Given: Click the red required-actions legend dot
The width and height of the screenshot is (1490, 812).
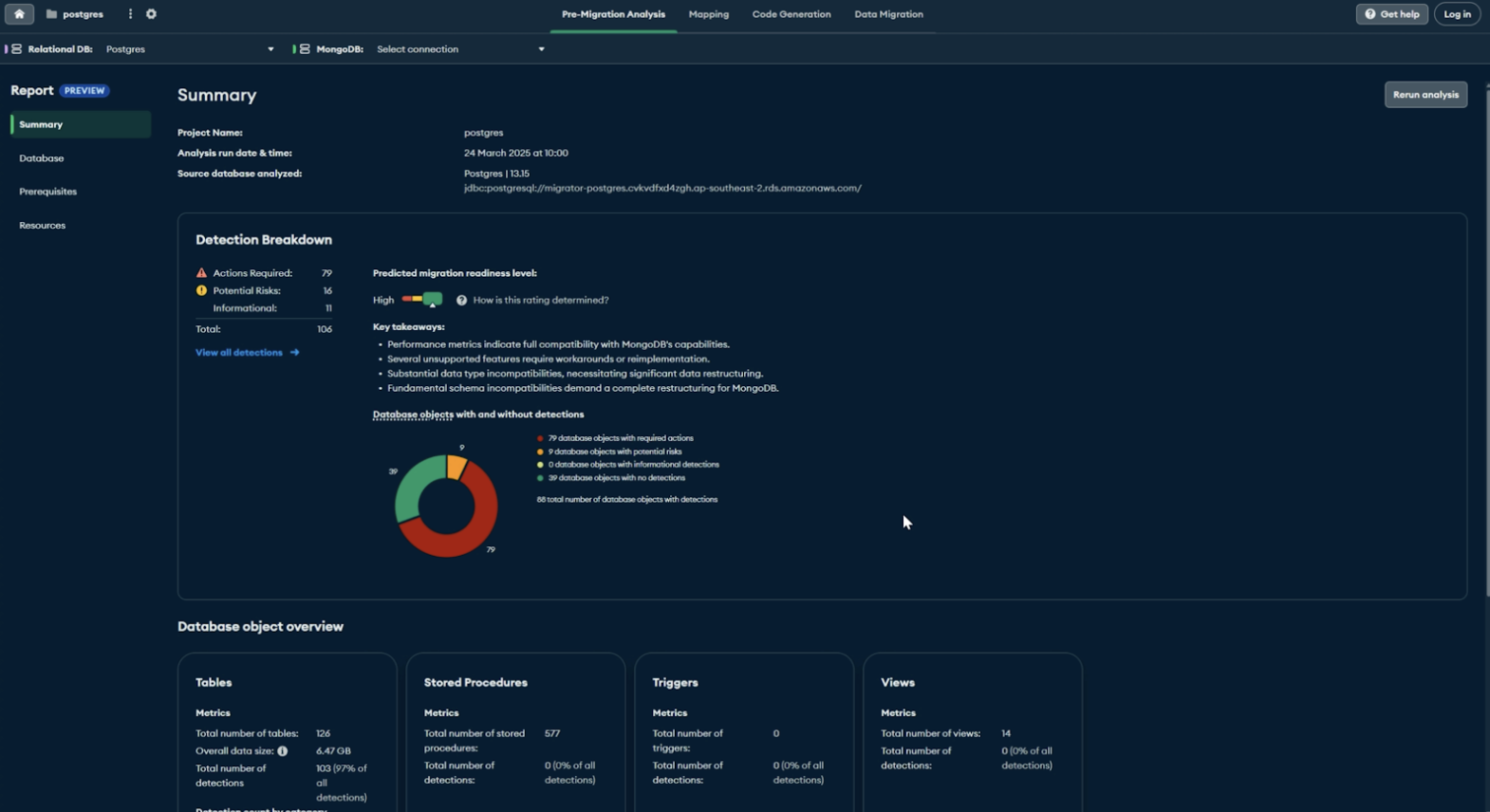Looking at the screenshot, I should (x=540, y=438).
